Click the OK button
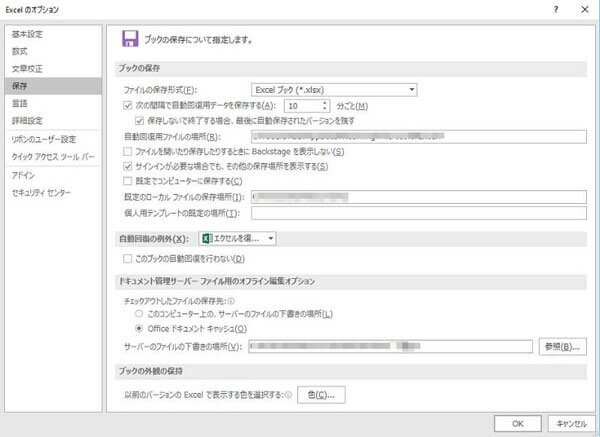 click(x=517, y=424)
